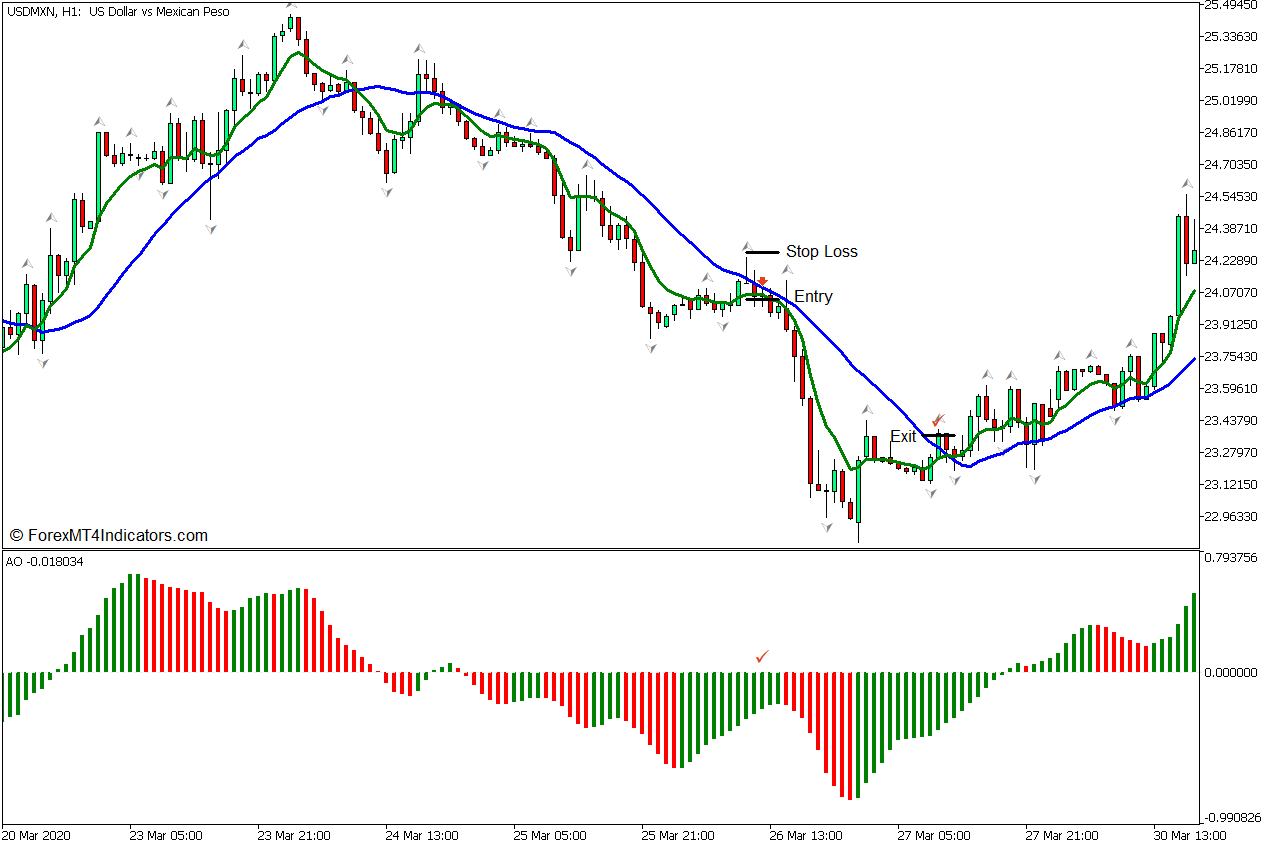1276x848 pixels.
Task: Select the 25 Mar 05:00 time label
Action: point(549,835)
